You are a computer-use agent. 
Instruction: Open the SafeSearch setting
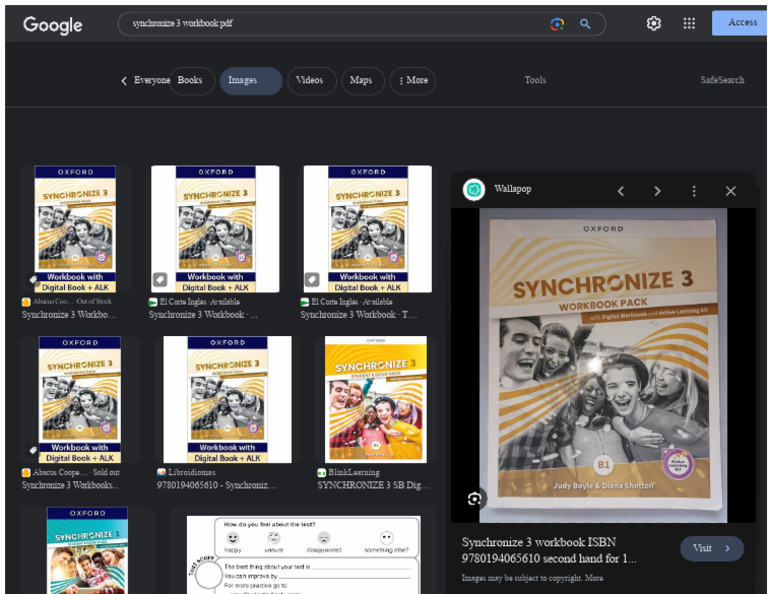pos(722,80)
